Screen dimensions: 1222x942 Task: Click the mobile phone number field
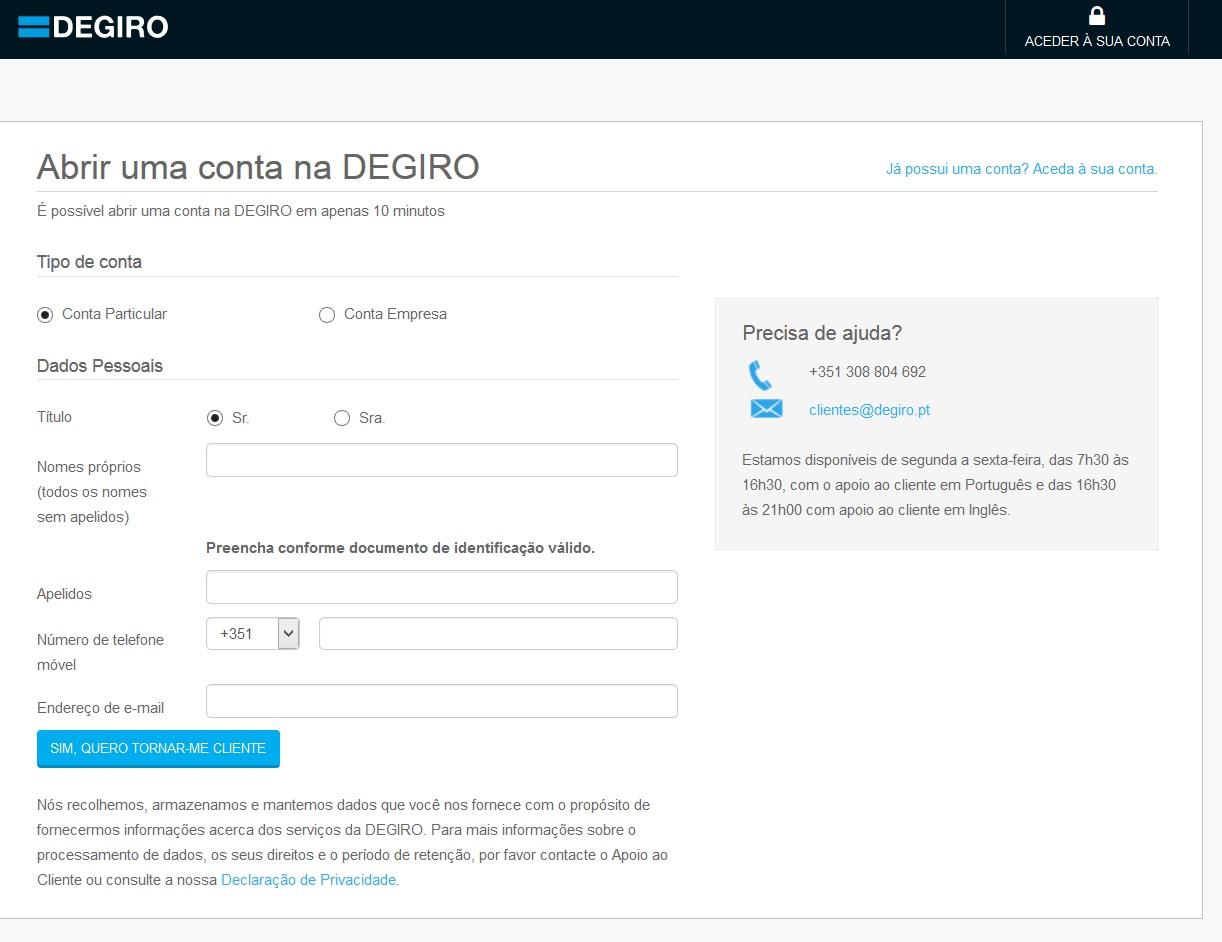497,634
